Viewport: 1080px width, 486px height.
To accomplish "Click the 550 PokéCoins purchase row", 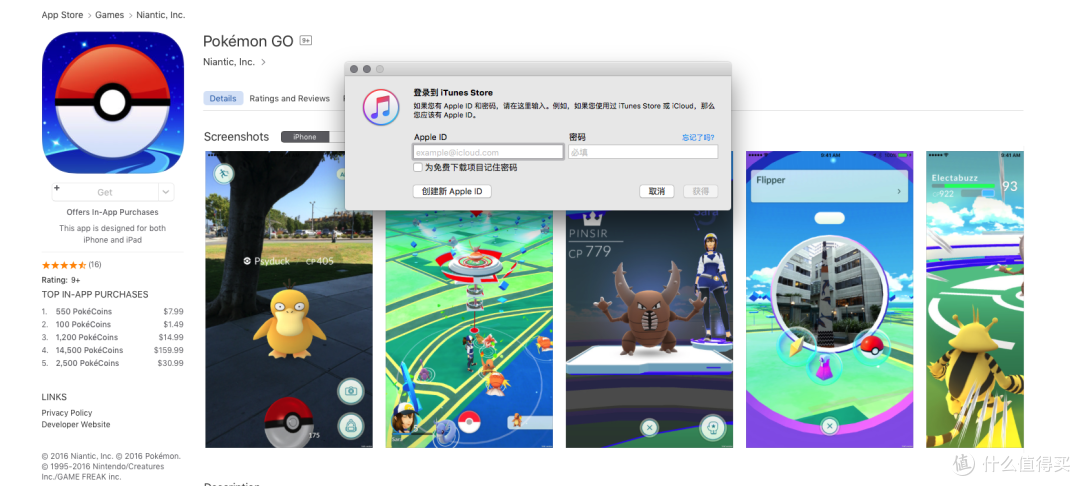I will (112, 311).
